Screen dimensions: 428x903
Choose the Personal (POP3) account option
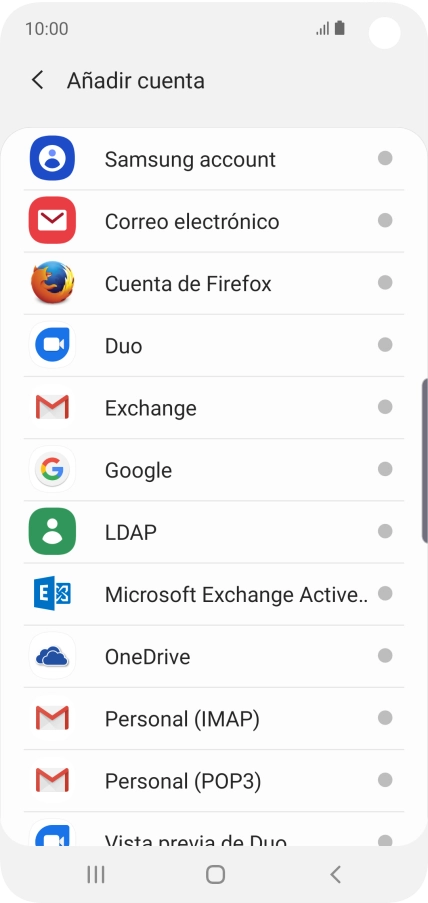click(x=214, y=781)
